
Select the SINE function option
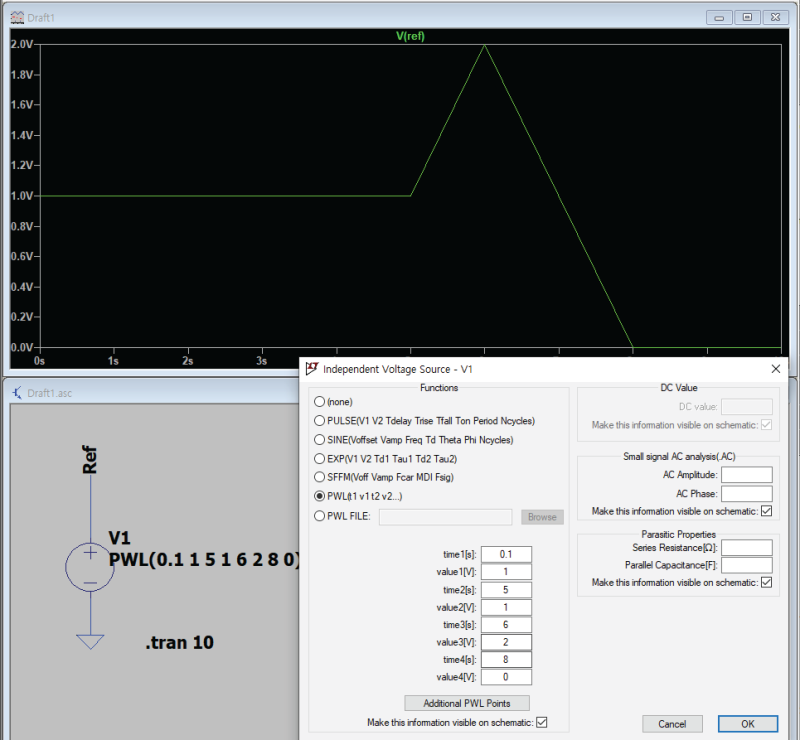coord(320,440)
